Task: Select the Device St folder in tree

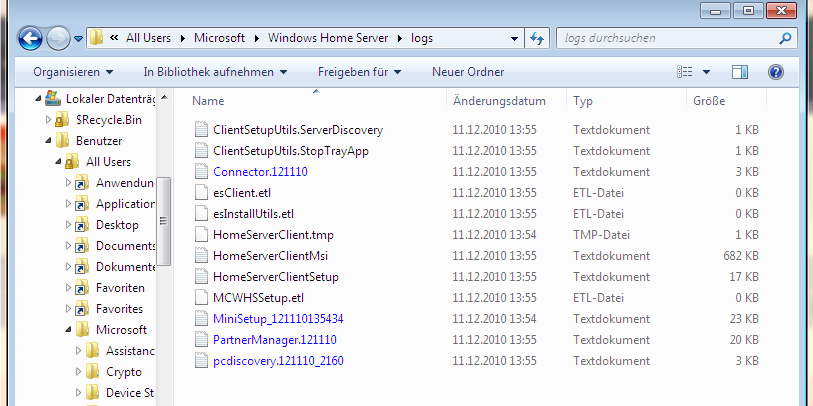Action: [x=130, y=393]
